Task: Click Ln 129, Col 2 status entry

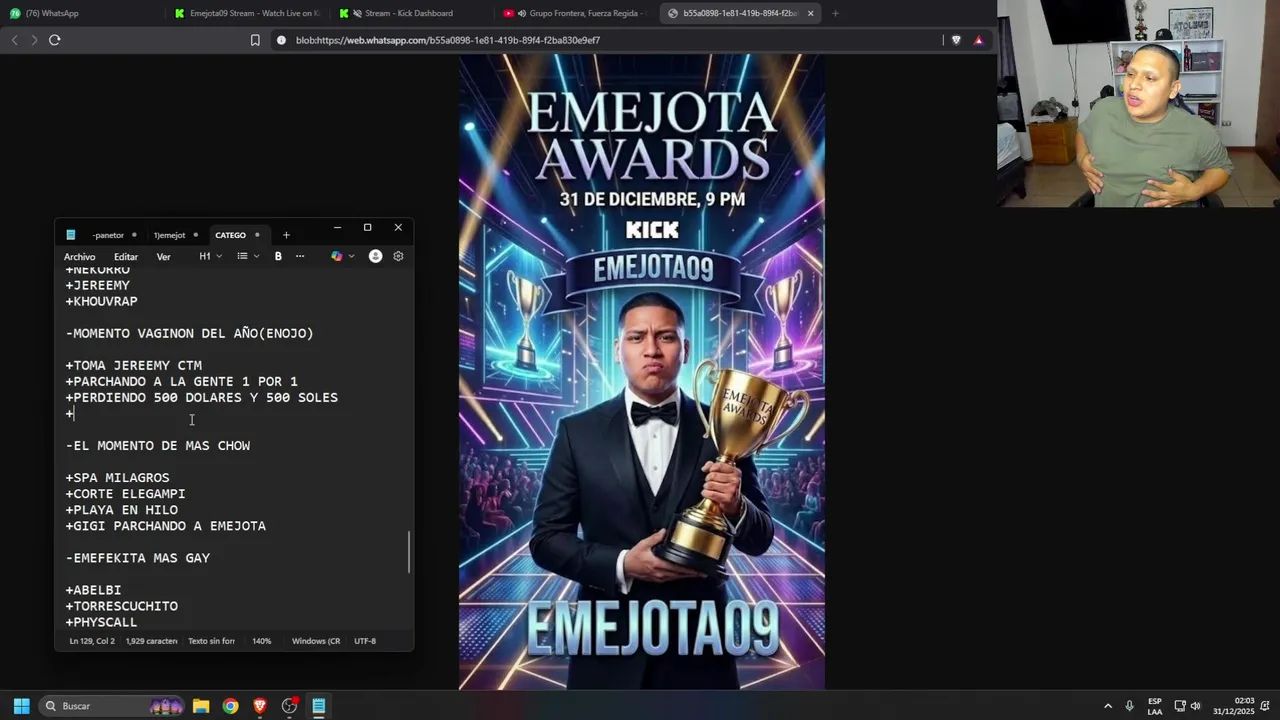Action: (92, 641)
